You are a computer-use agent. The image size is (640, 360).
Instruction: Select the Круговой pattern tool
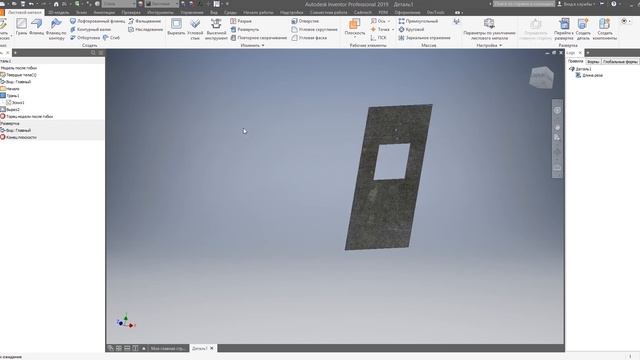(x=411, y=29)
